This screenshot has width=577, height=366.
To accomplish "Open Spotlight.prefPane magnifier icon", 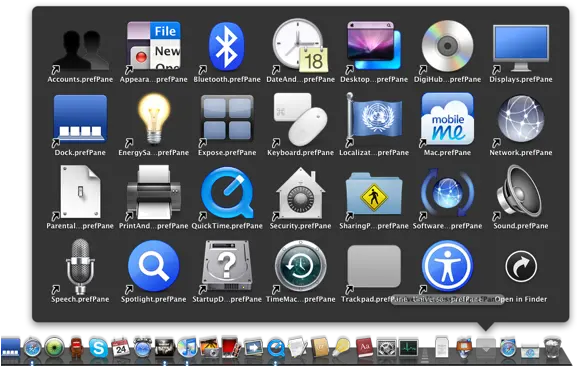I will (x=154, y=266).
